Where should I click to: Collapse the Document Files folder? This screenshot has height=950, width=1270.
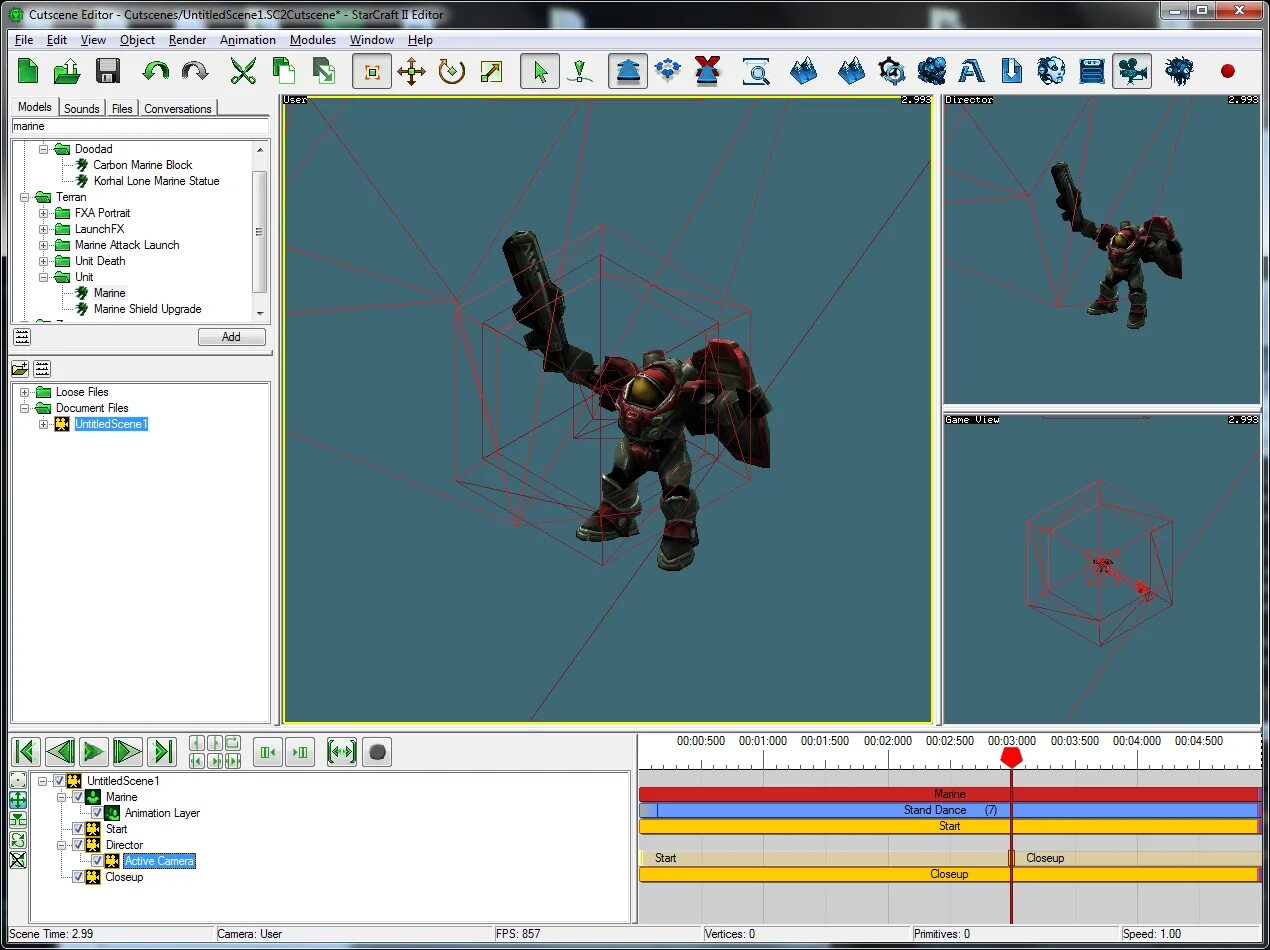tap(25, 408)
